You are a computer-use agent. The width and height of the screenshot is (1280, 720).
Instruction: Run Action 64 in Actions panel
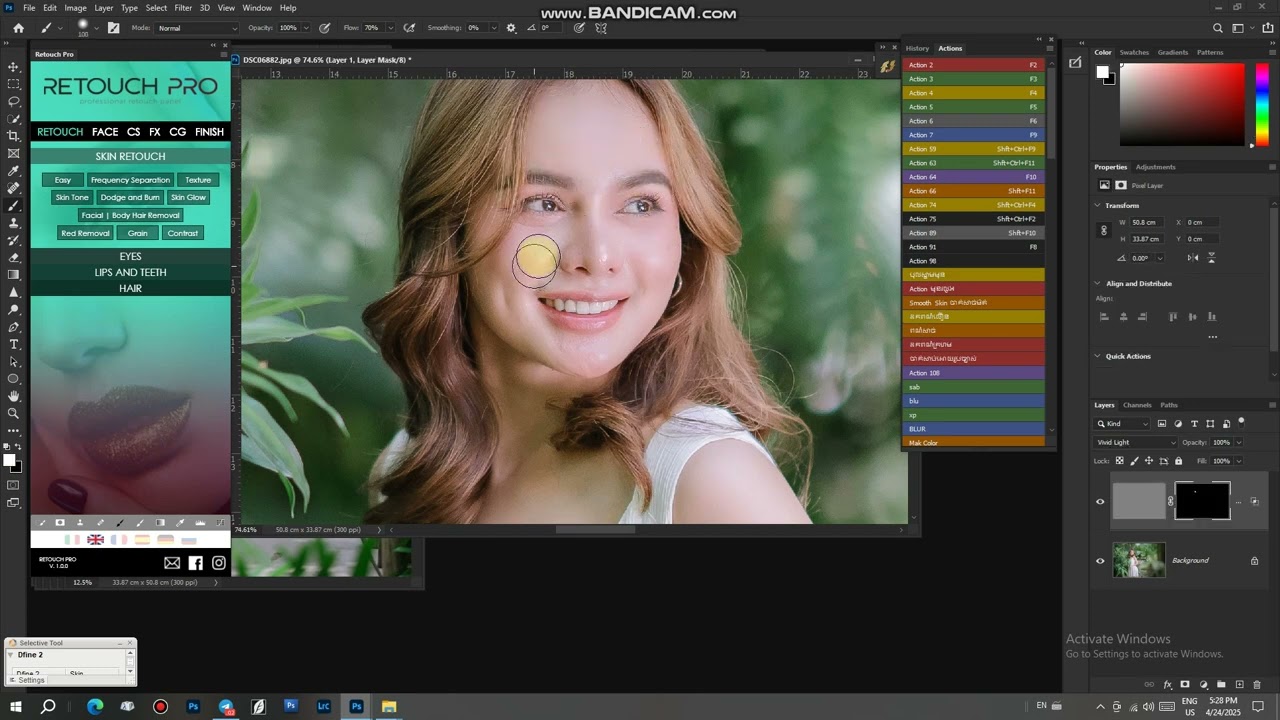point(974,177)
